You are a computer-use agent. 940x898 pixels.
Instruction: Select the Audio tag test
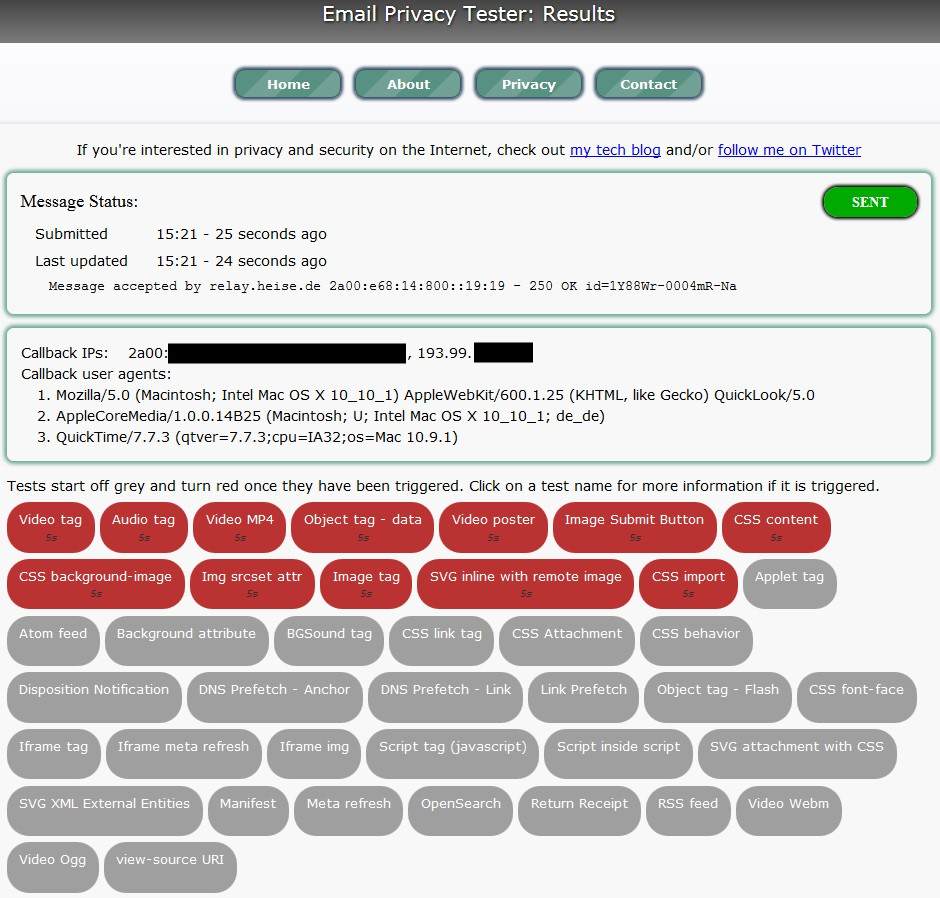pos(143,527)
